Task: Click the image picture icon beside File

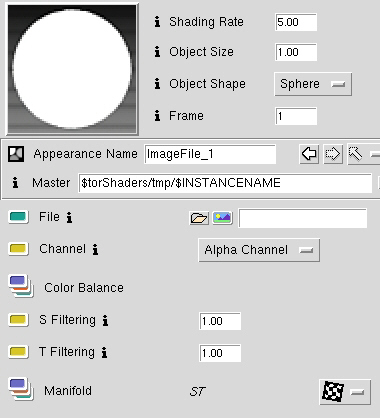Action: pyautogui.click(x=223, y=218)
